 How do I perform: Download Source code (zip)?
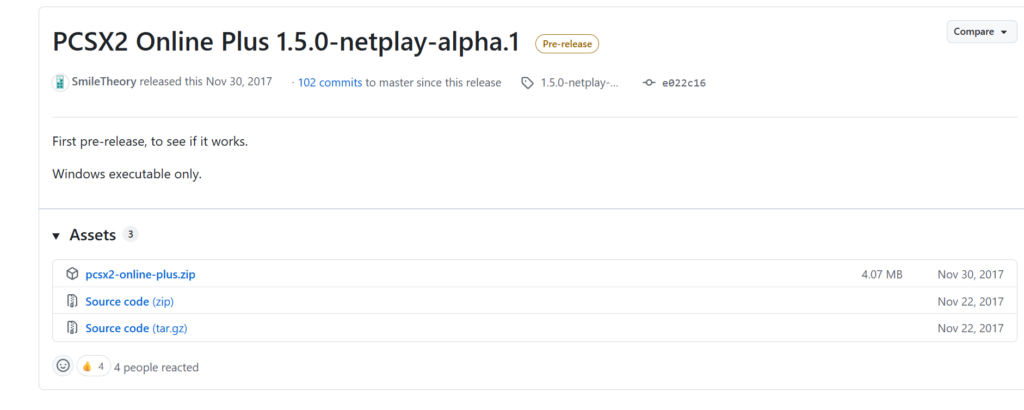[x=132, y=301]
